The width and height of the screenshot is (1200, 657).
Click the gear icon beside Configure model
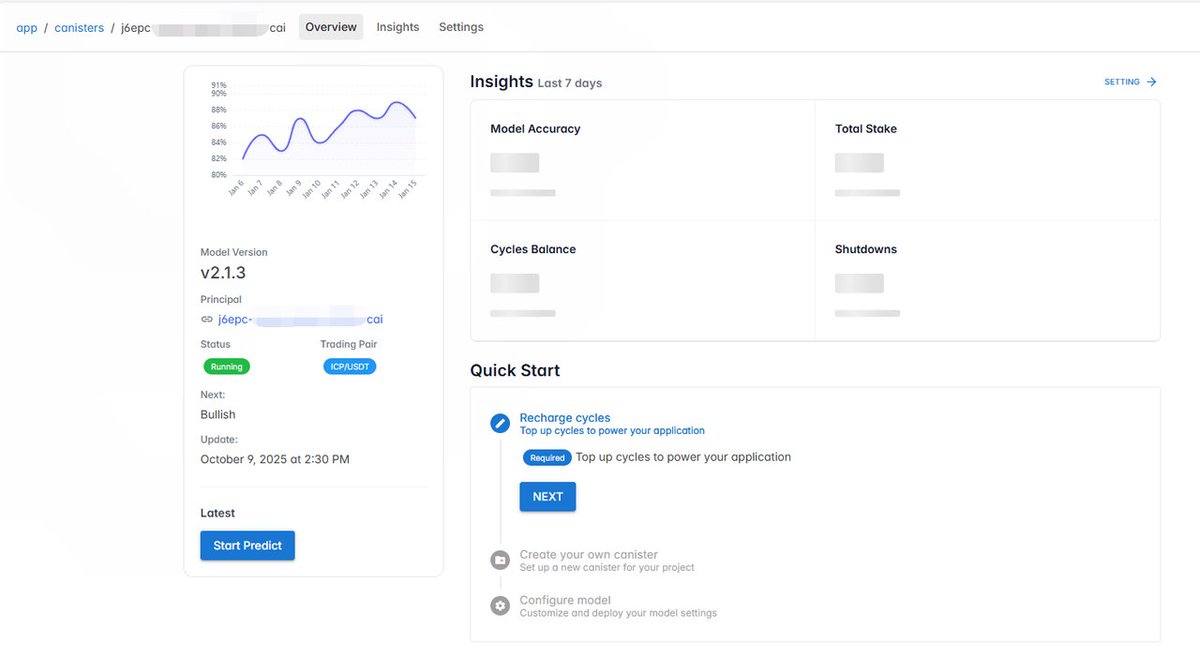500,606
